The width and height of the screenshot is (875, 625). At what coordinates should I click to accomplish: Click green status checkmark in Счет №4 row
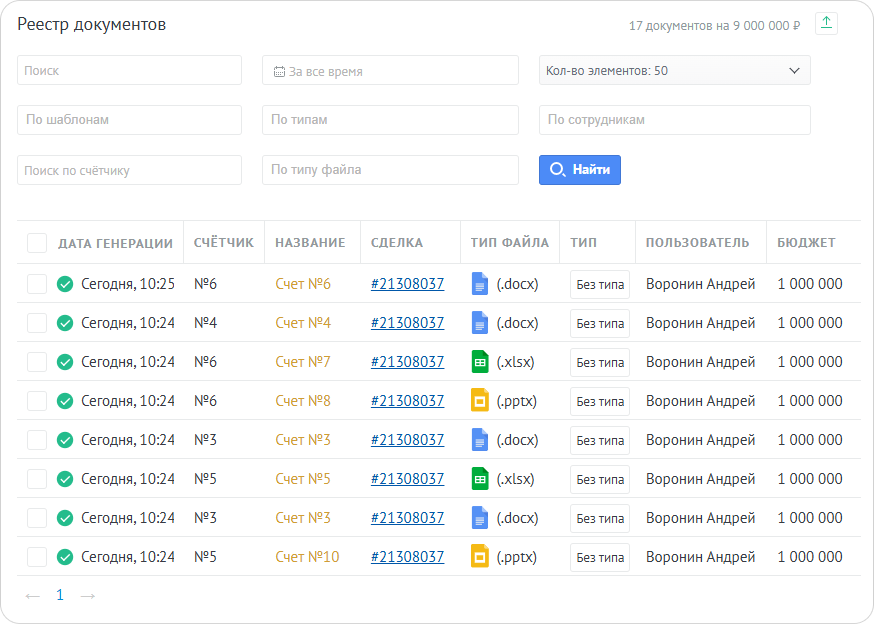[x=65, y=323]
